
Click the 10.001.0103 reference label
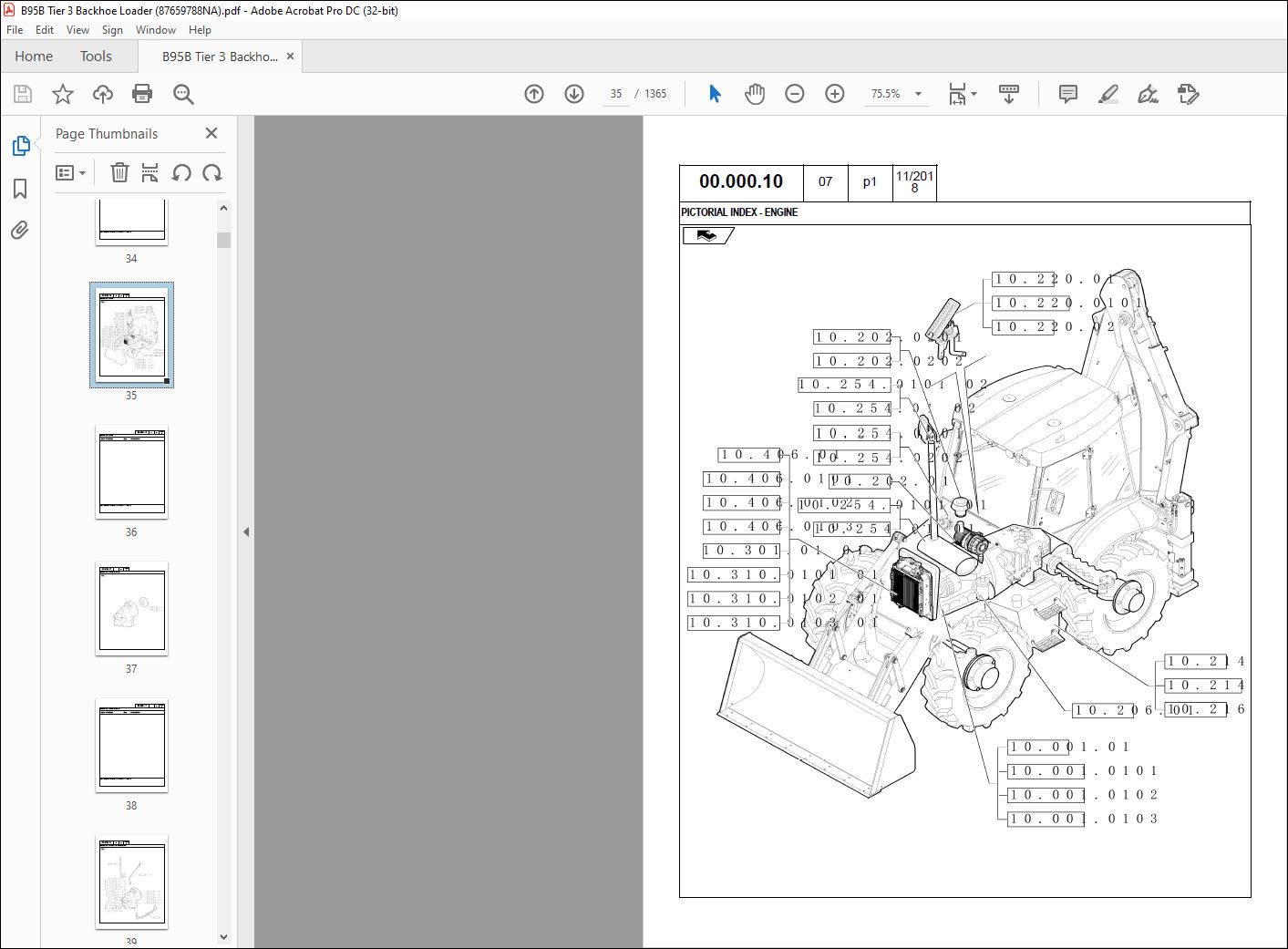pyautogui.click(x=1083, y=819)
